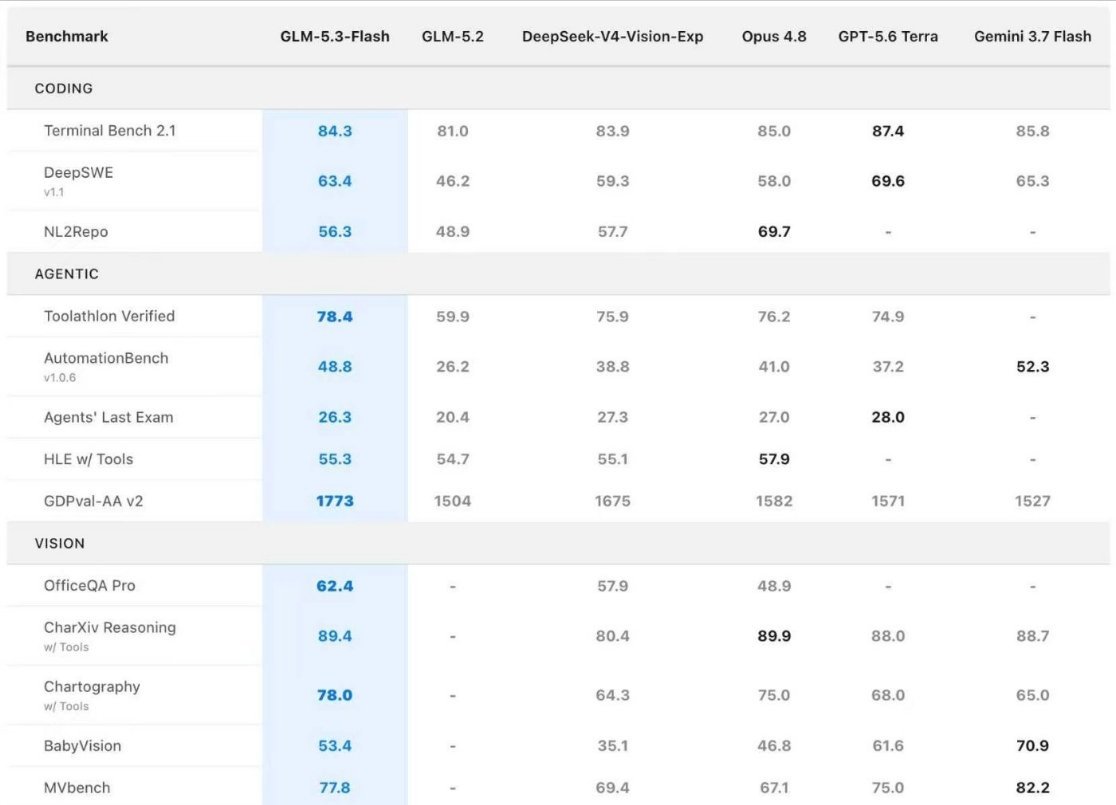Select the 81.0 GLM-5.2 Terminal Bench score
This screenshot has width=1116, height=805.
pos(453,131)
